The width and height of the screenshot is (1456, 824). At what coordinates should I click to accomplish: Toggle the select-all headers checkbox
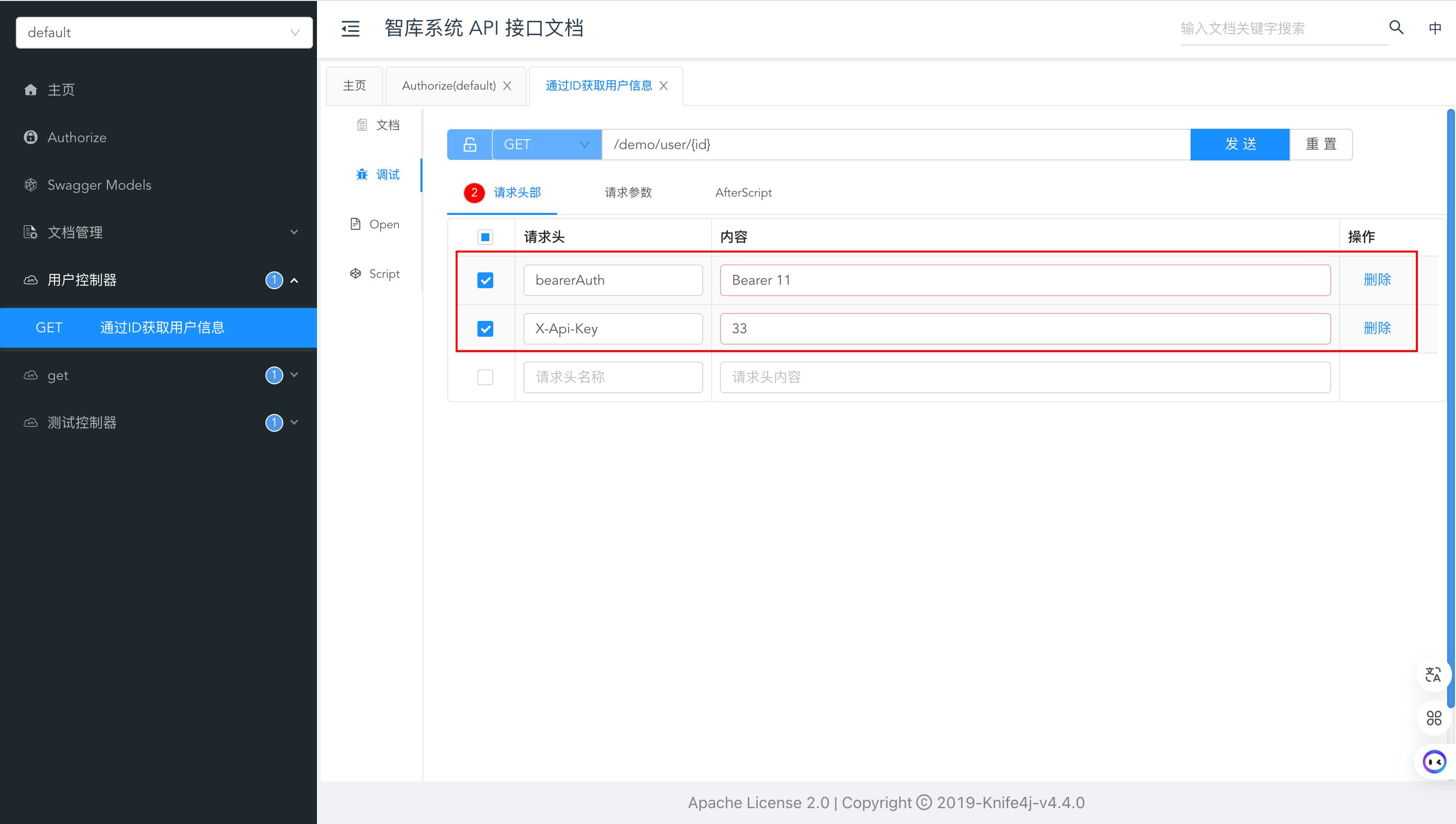click(x=485, y=237)
